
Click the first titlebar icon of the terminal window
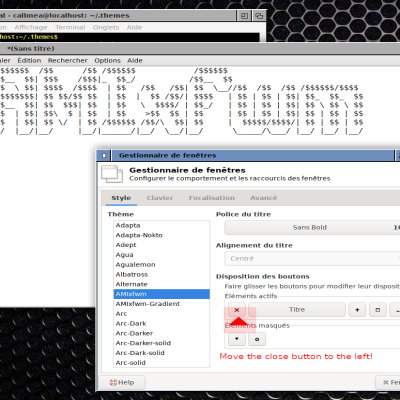[x=244, y=16]
